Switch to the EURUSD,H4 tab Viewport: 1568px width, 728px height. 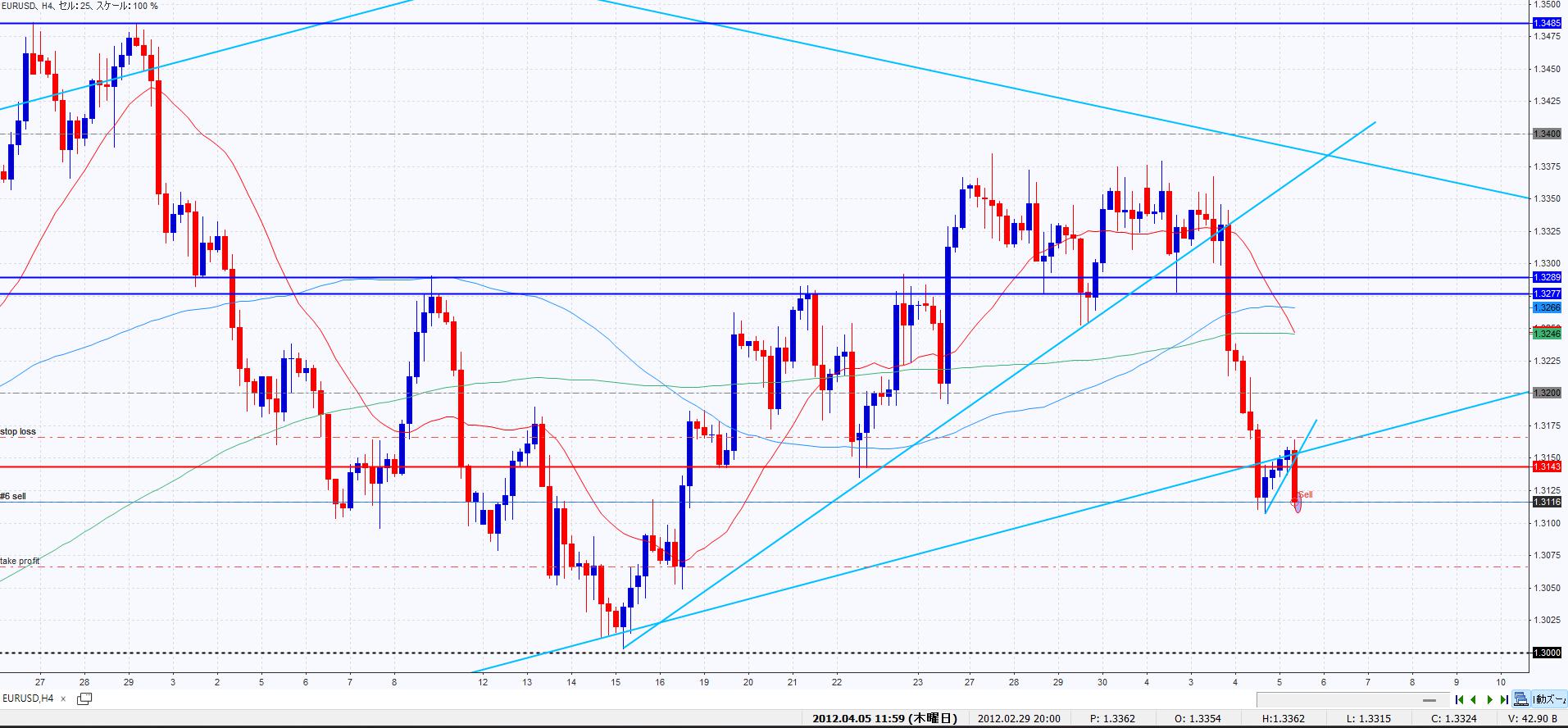point(29,698)
